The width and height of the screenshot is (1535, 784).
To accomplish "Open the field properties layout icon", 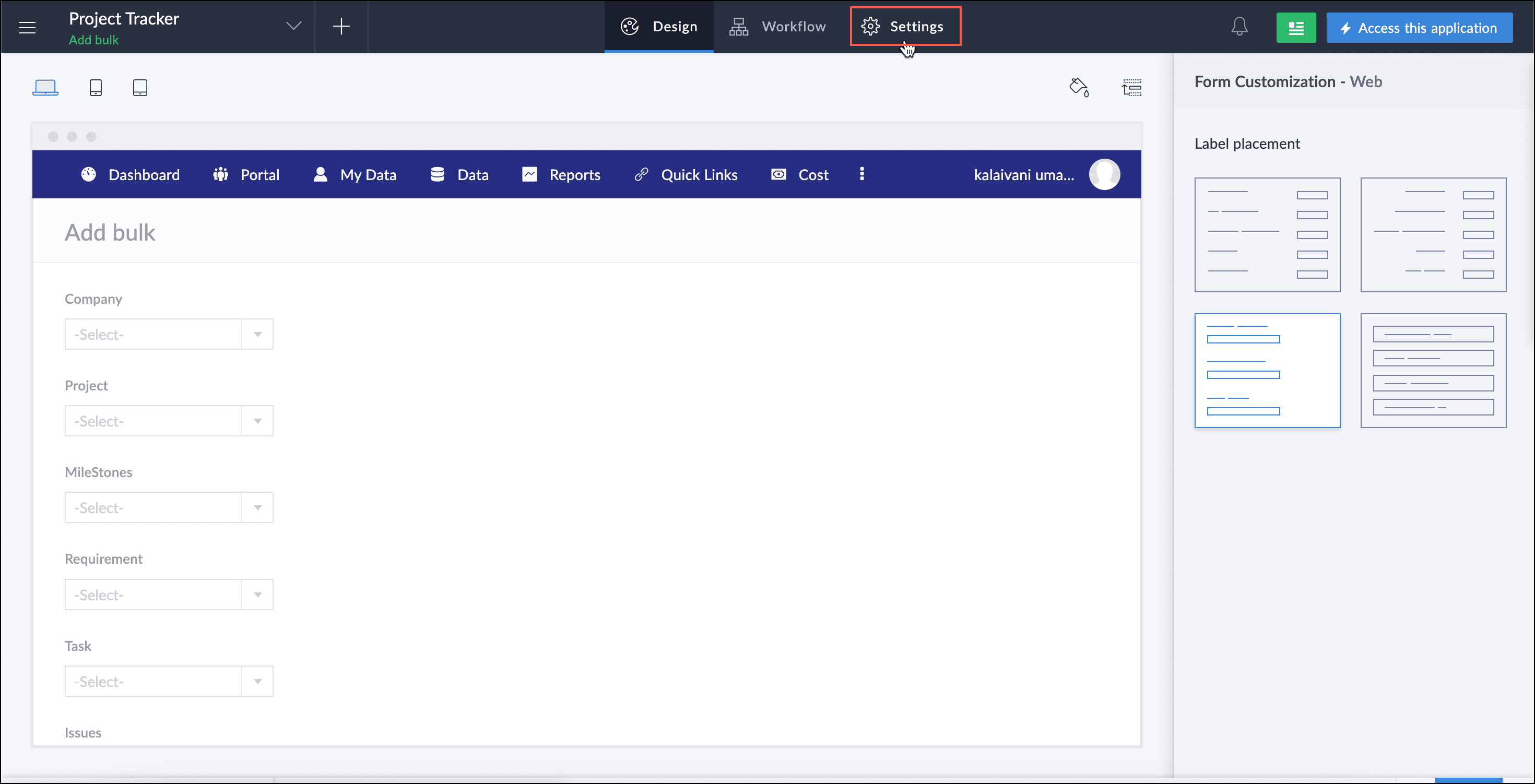I will click(1131, 87).
